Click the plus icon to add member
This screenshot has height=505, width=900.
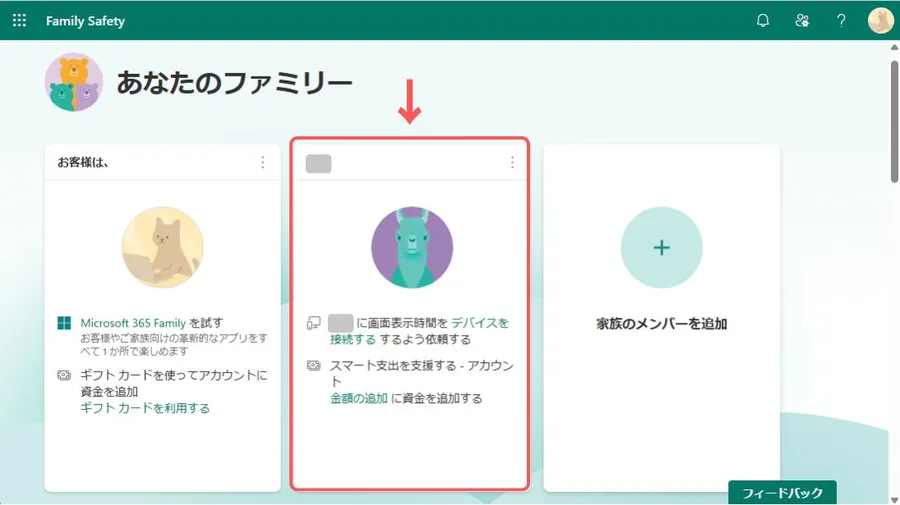[661, 248]
